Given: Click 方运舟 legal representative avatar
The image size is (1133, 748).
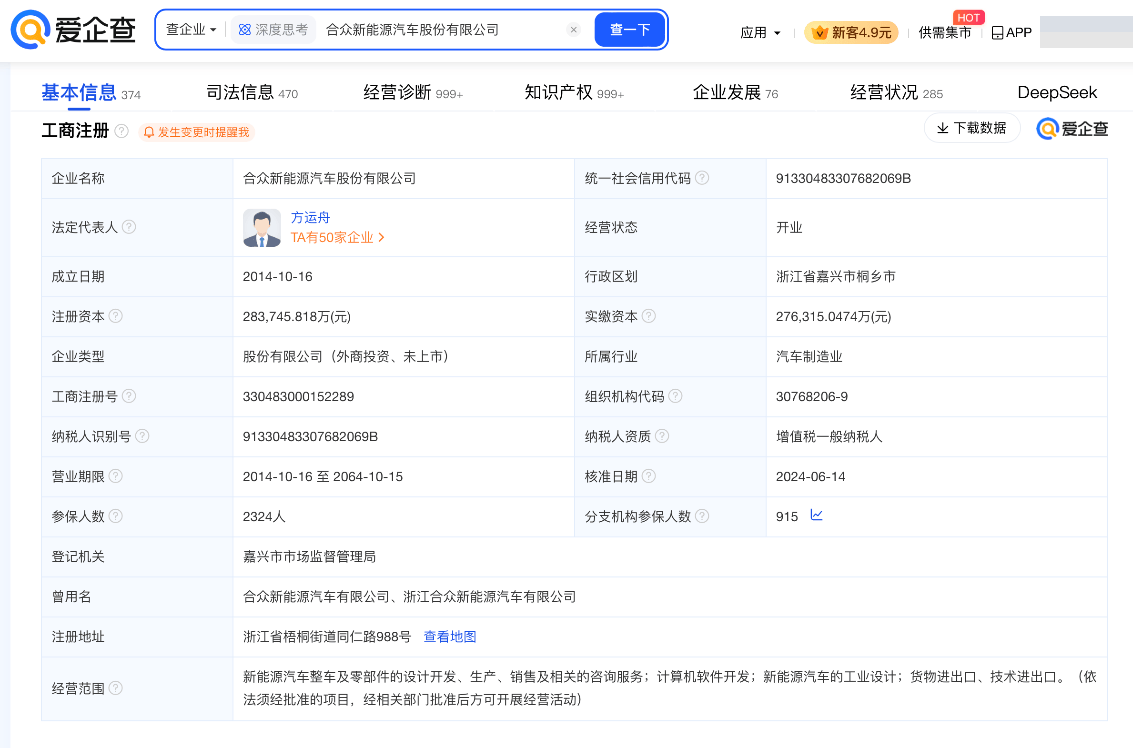Looking at the screenshot, I should tap(262, 228).
